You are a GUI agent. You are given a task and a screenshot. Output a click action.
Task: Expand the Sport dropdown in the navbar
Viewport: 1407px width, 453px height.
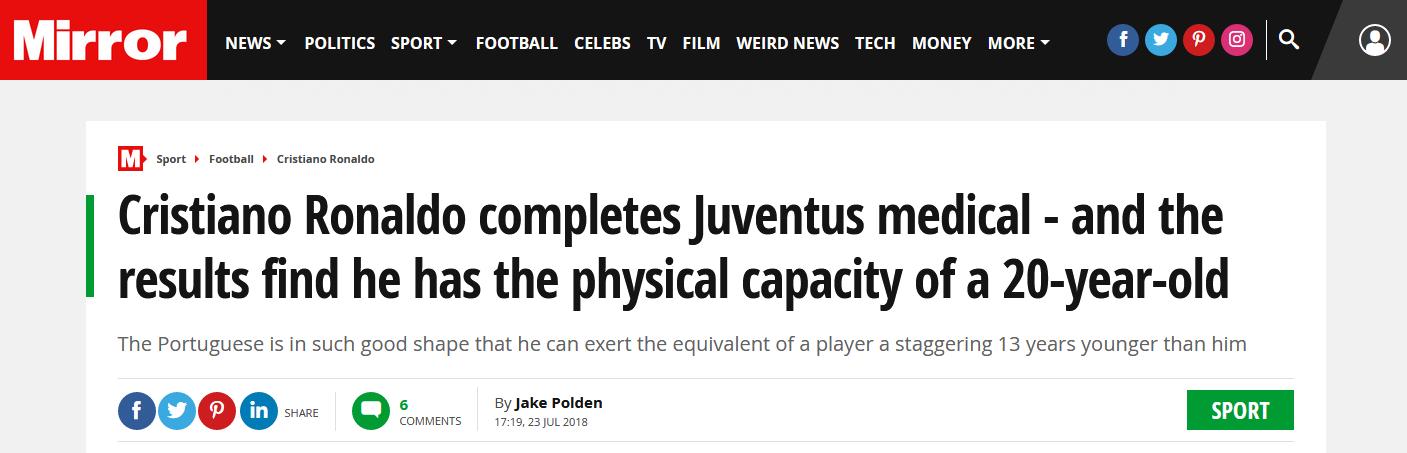tap(423, 43)
